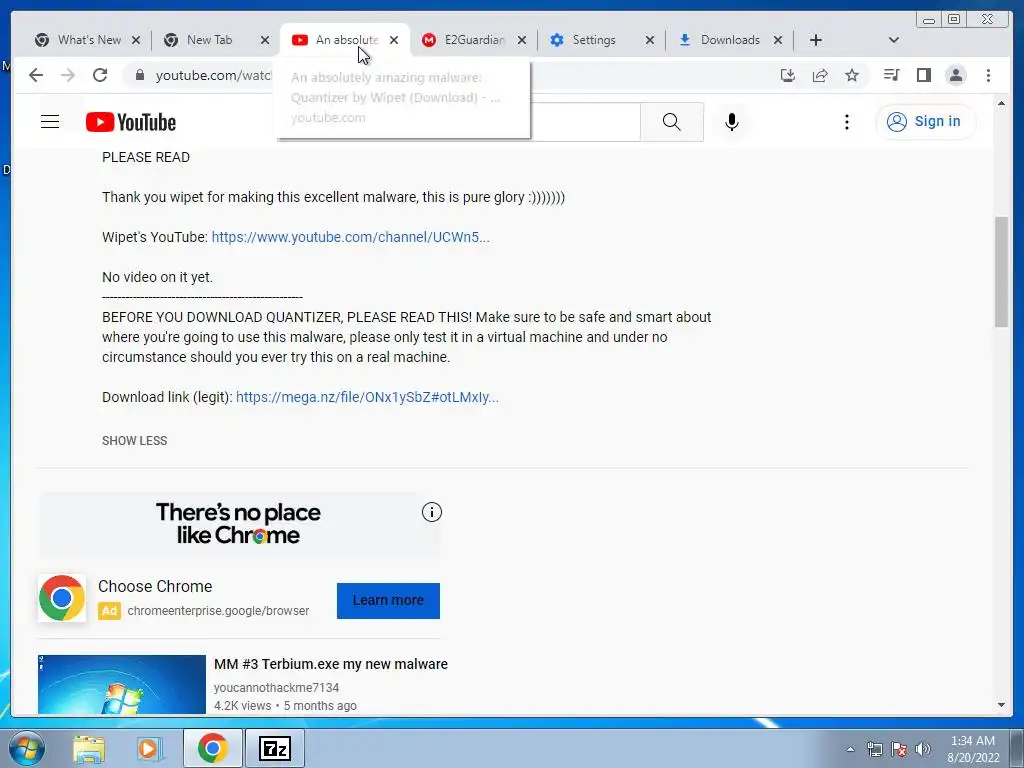The height and width of the screenshot is (768, 1024).
Task: Click the forward navigation arrow
Action: (x=68, y=75)
